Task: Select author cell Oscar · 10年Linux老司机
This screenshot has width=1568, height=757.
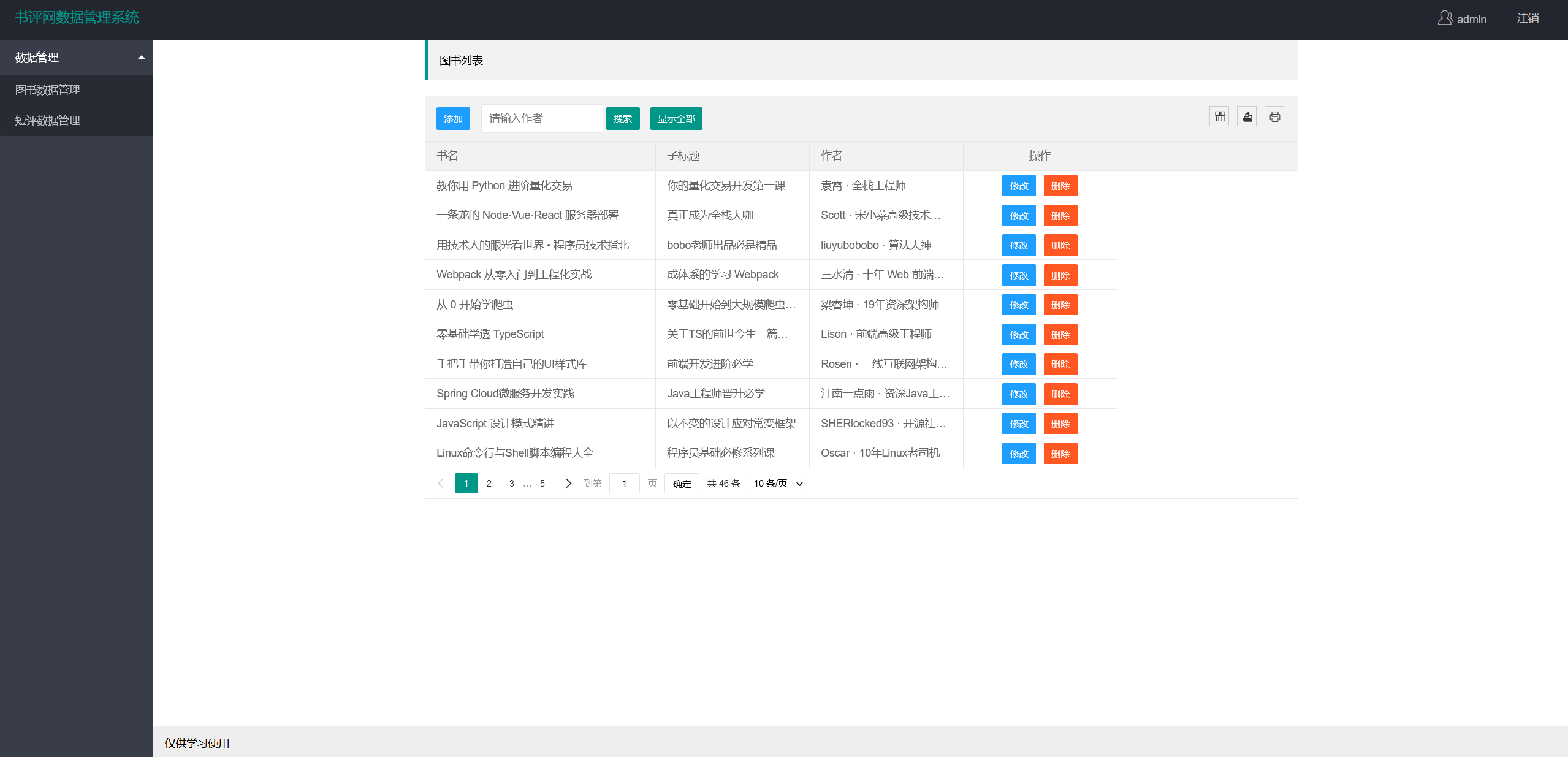Action: tap(886, 453)
